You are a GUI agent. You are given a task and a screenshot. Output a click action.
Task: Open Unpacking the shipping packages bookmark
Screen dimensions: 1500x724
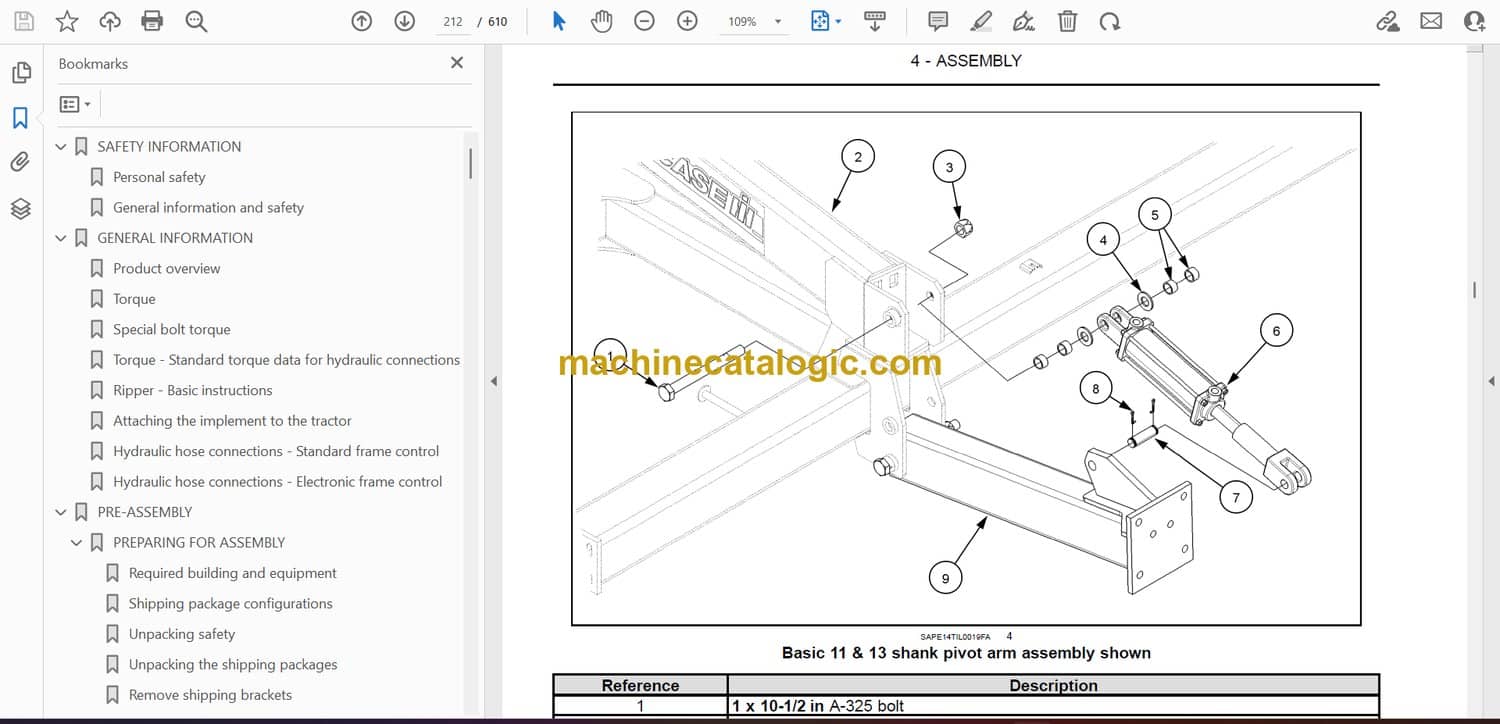pos(233,665)
